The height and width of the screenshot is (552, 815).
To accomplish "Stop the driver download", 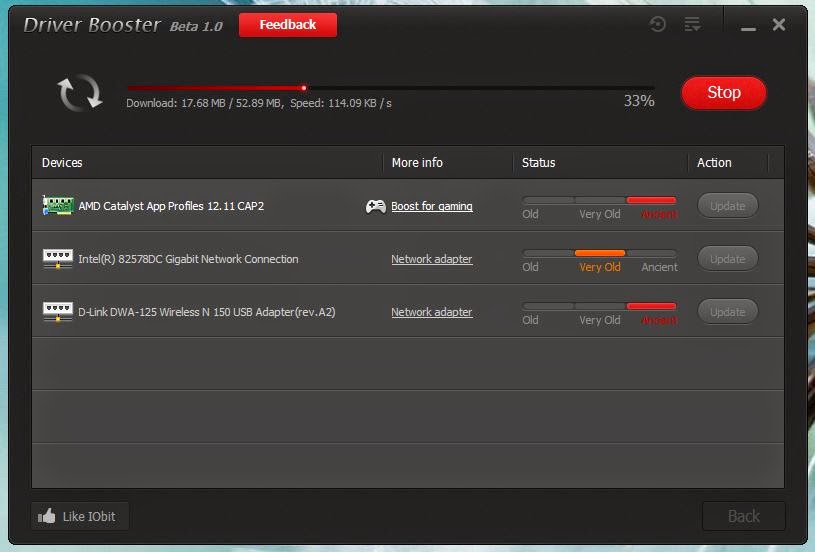I will [724, 93].
